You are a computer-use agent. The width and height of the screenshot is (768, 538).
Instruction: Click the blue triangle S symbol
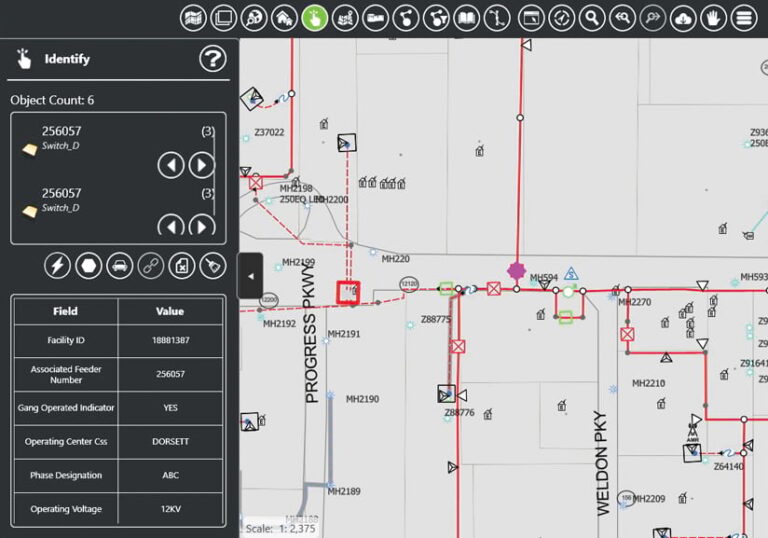coord(571,273)
